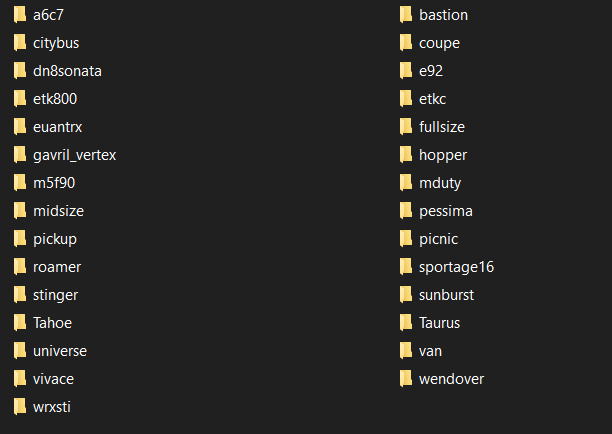The width and height of the screenshot is (612, 434).
Task: Select the dn8sonata folder name
Action: (x=67, y=71)
